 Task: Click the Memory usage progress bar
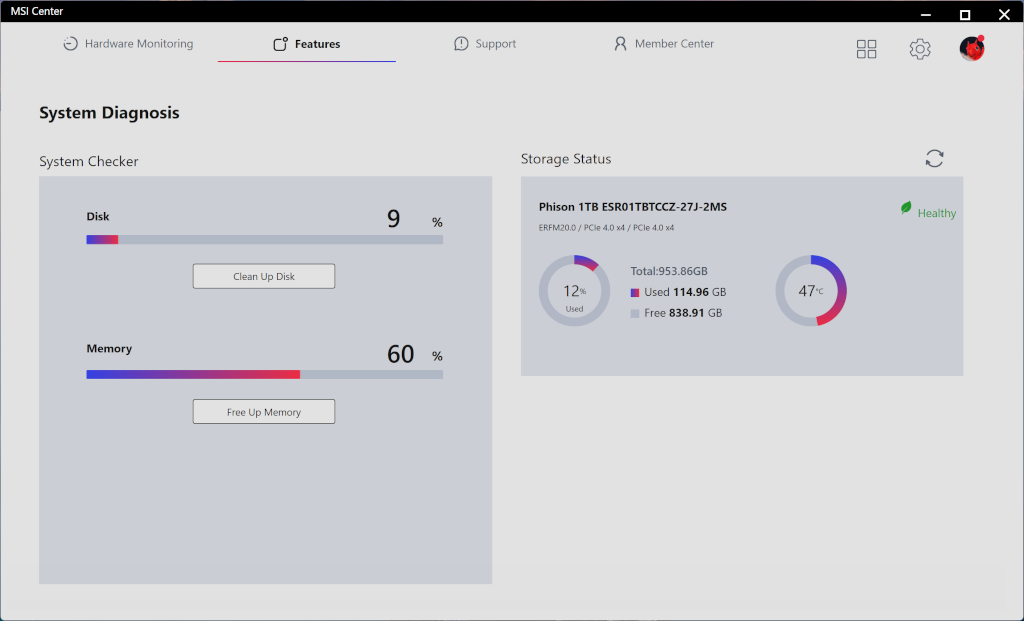point(264,374)
